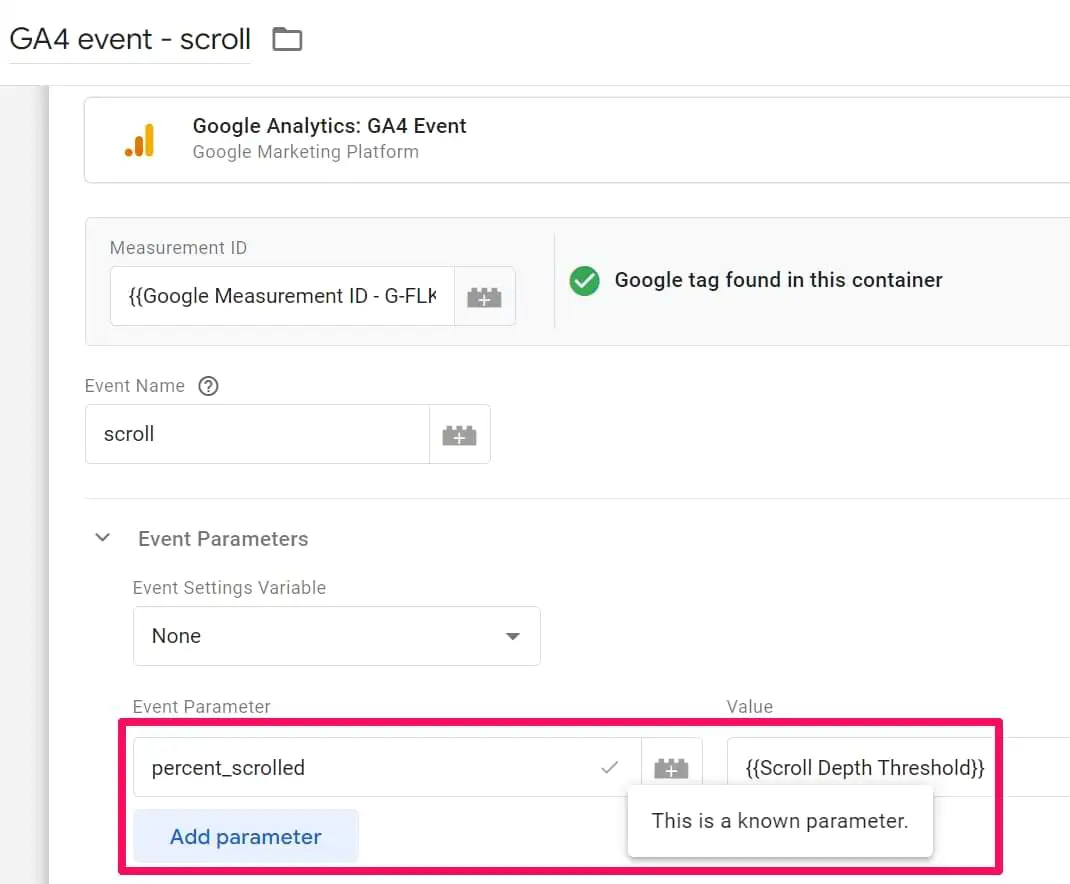
Task: Click the folder icon beside the tag name
Action: coord(287,40)
